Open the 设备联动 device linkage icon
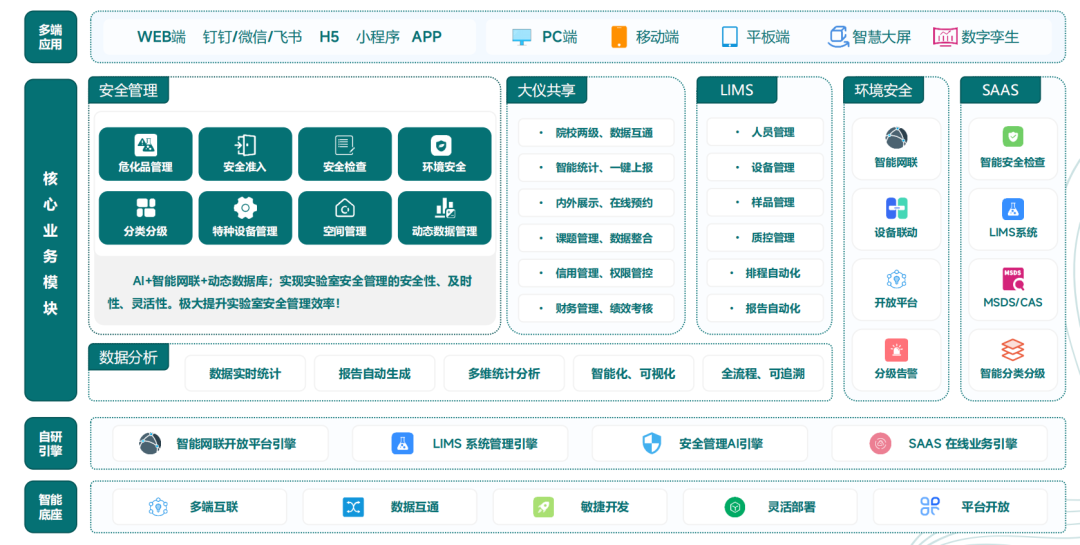This screenshot has height=545, width=1080. pyautogui.click(x=896, y=209)
